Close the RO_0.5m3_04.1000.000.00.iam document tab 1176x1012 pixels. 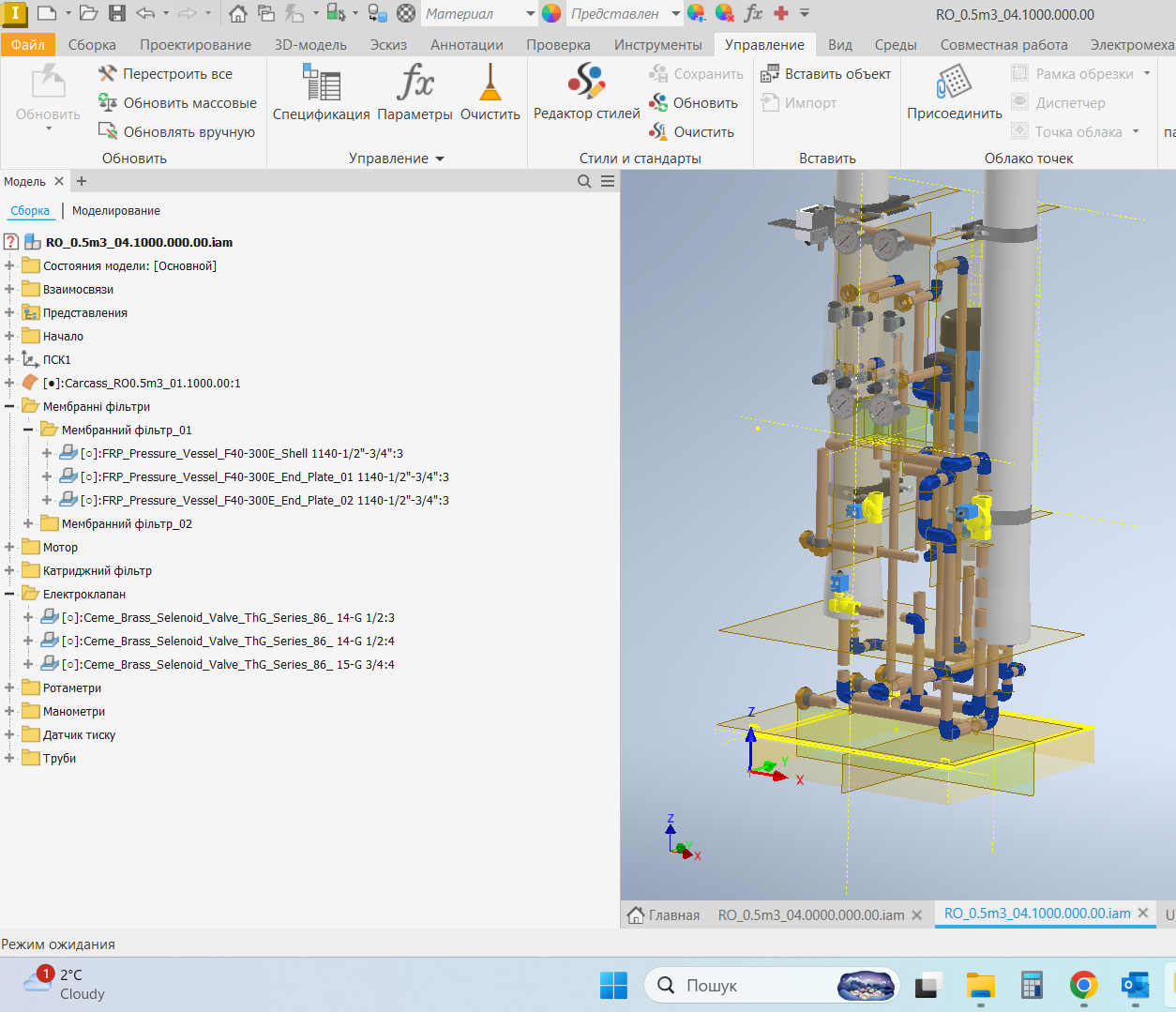coord(1143,913)
